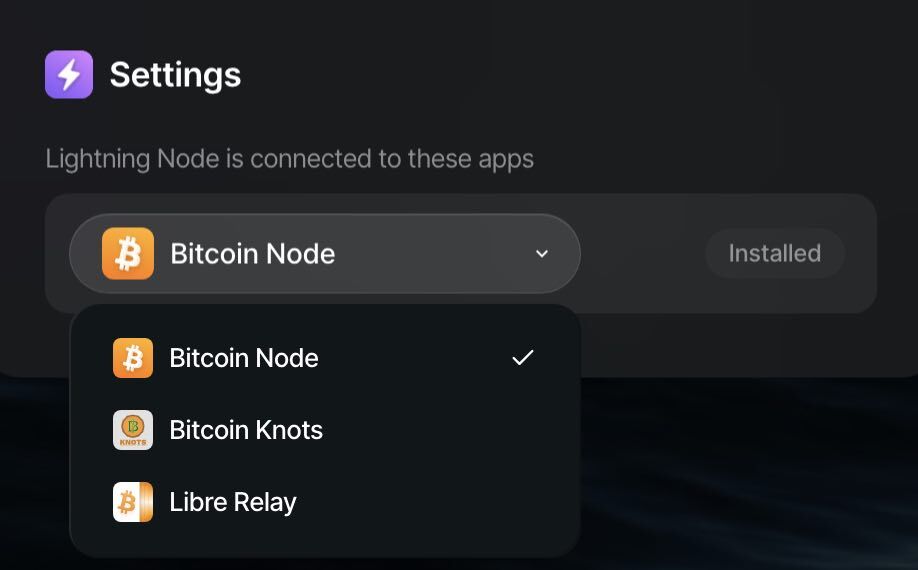The width and height of the screenshot is (918, 570).
Task: Click the Settings heading text
Action: click(176, 75)
